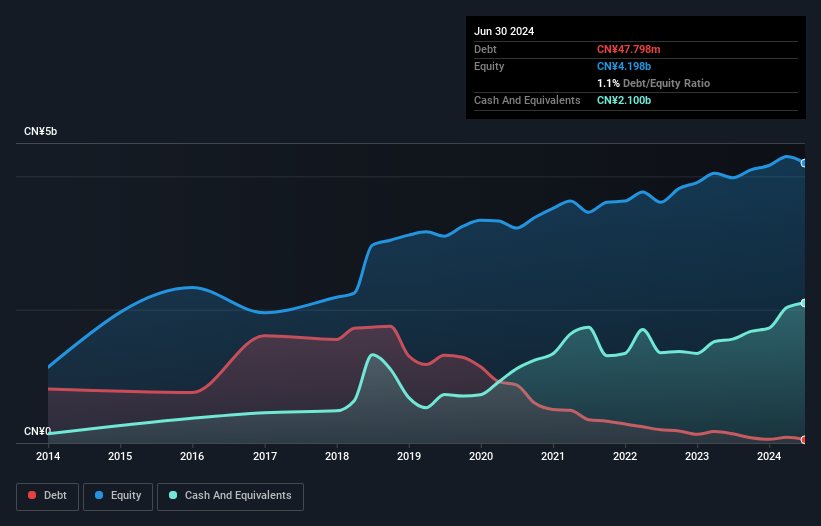Toggle Cash And Equivalents legend button
821x526 pixels.
click(x=230, y=496)
